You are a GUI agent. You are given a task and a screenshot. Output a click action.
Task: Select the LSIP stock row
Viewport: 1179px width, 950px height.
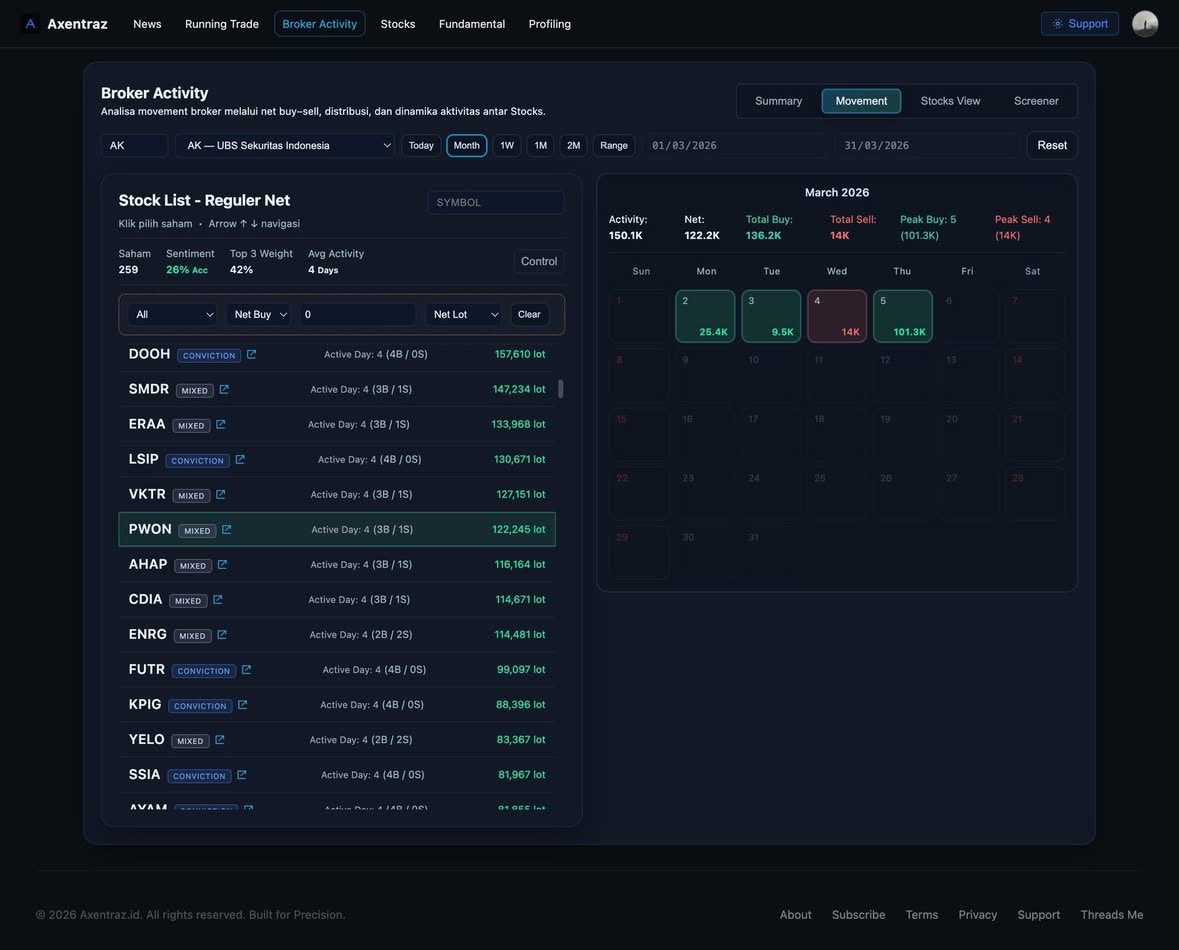[337, 459]
